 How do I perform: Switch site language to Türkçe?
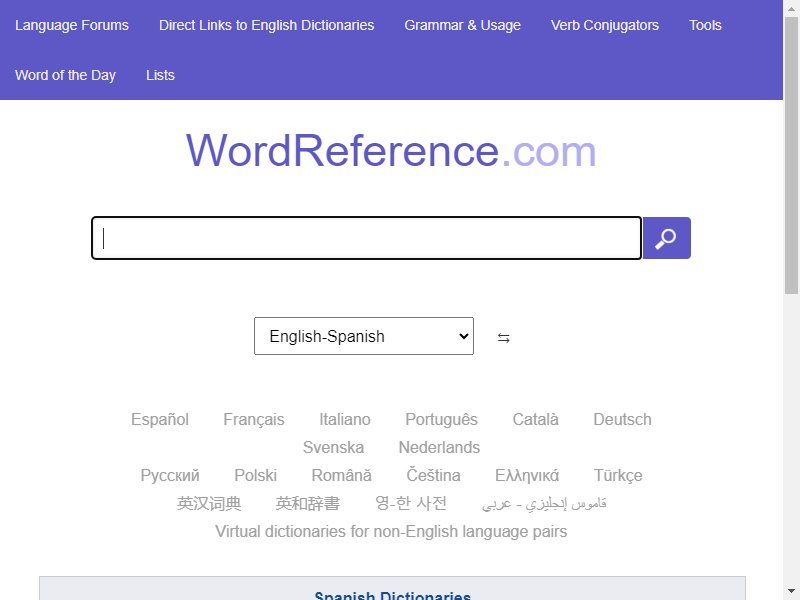point(618,476)
